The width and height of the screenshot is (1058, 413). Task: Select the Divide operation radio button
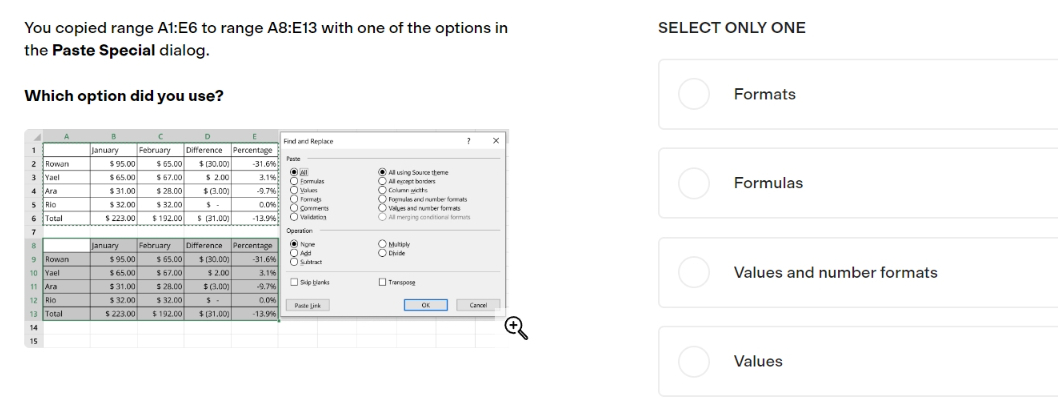[383, 253]
